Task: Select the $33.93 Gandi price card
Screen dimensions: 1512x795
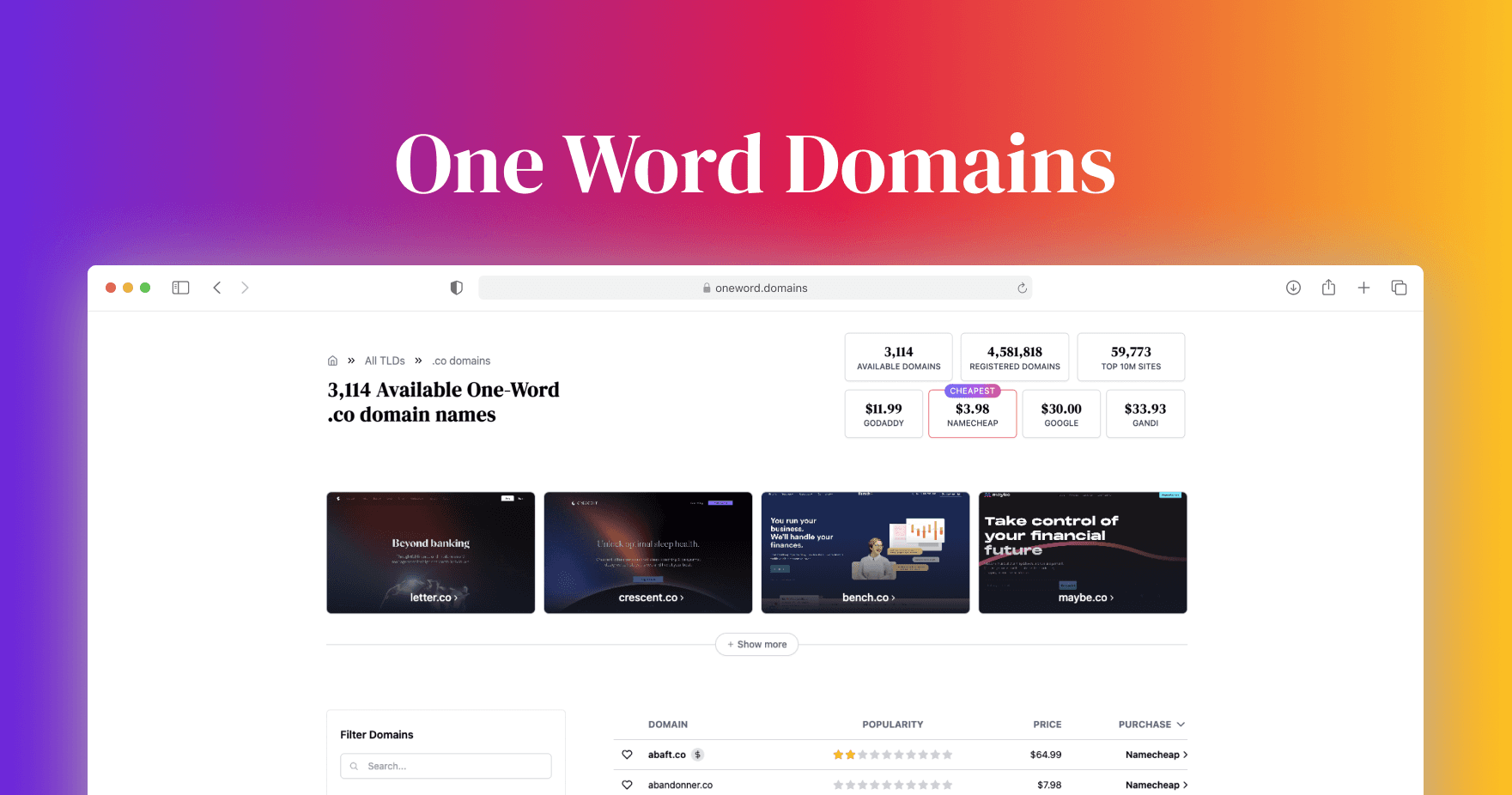Action: (x=1145, y=414)
